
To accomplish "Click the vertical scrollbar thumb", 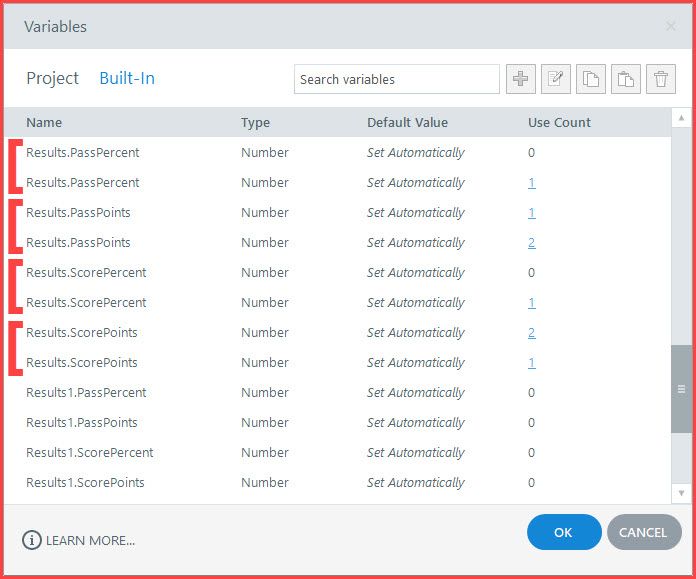I will (682, 389).
